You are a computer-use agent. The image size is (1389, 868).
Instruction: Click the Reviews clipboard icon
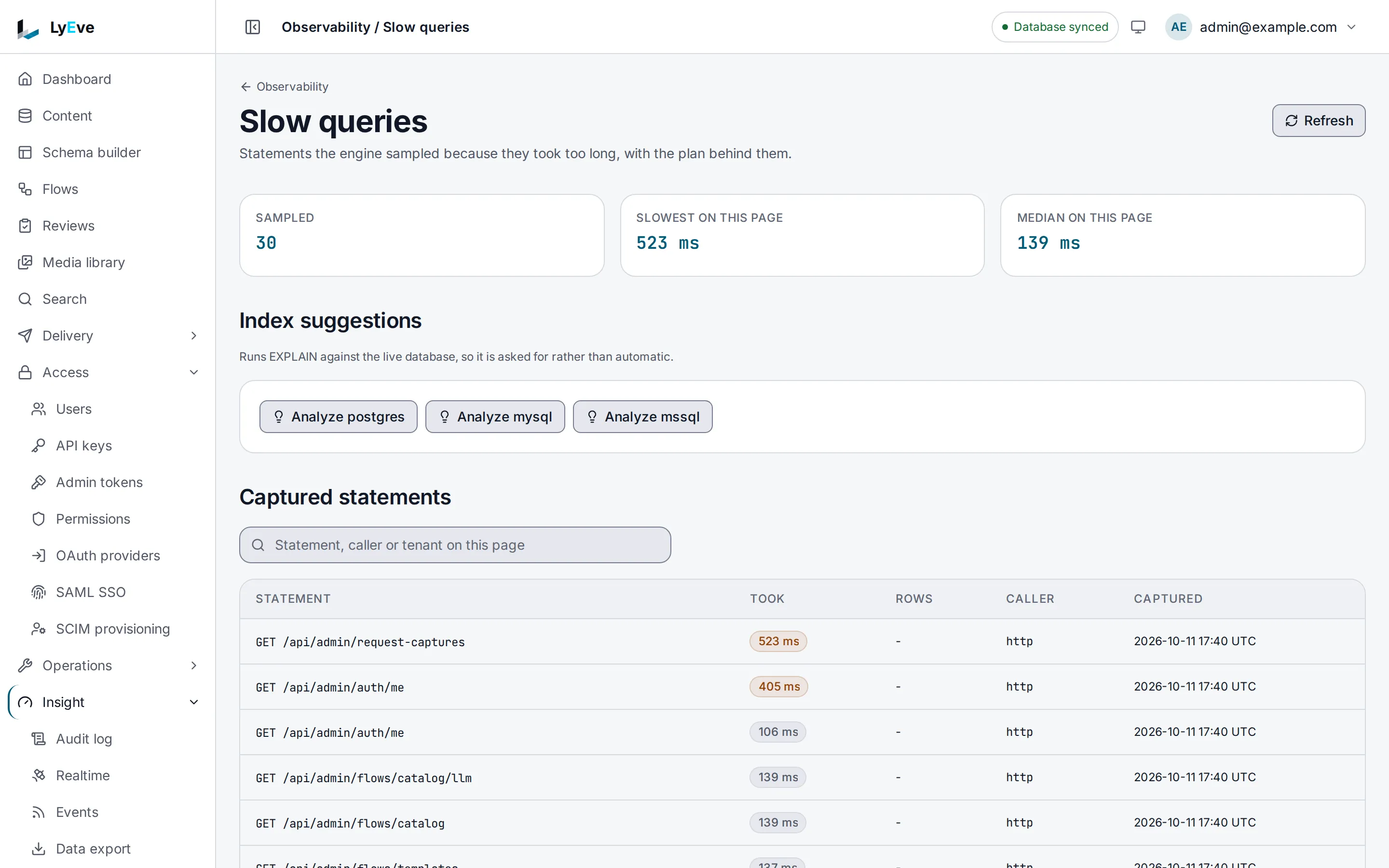point(25,226)
